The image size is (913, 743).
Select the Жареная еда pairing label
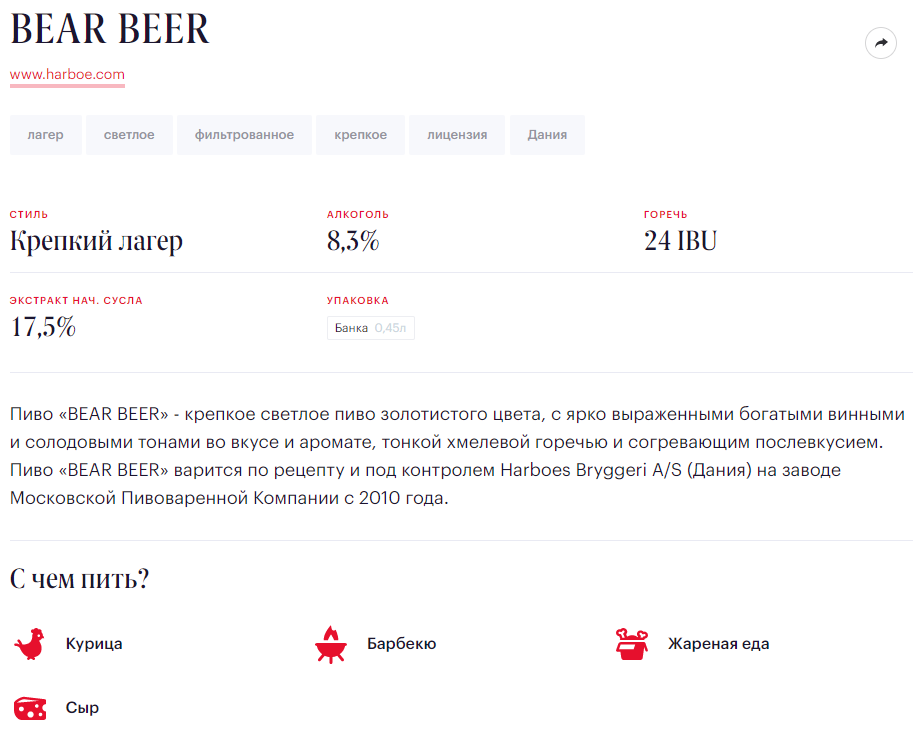coord(719,644)
